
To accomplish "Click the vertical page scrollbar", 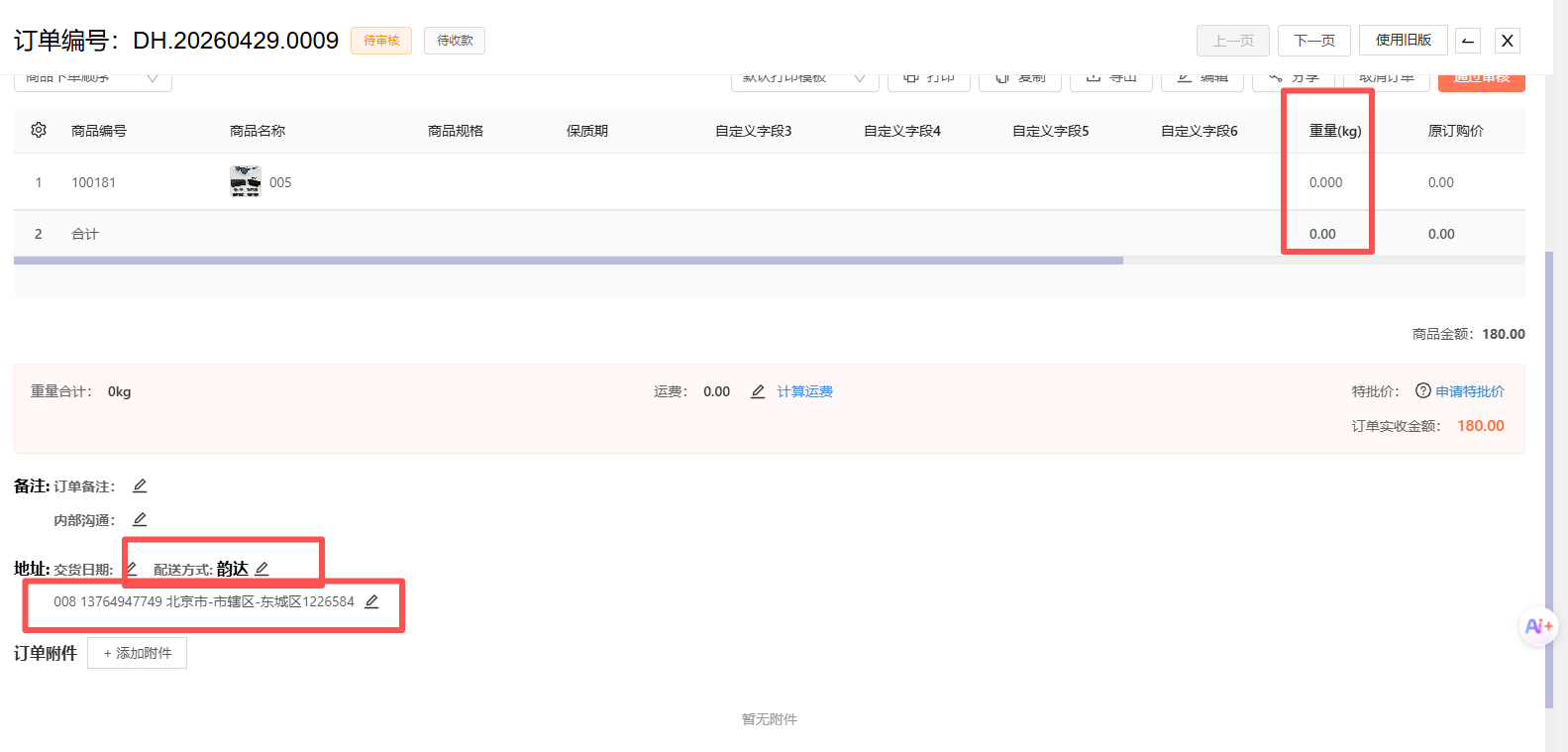I will pos(1549,481).
